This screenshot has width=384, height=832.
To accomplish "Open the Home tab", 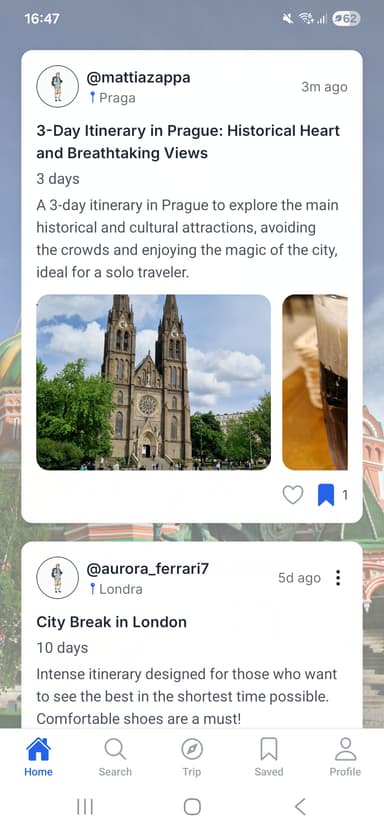I will coord(38,757).
